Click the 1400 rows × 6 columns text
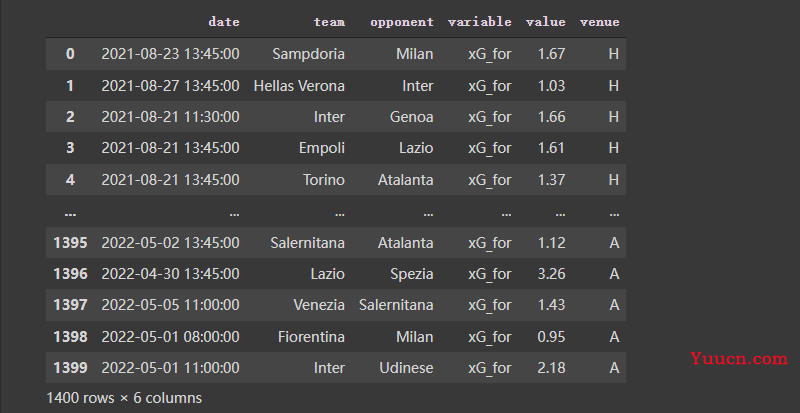The height and width of the screenshot is (413, 800). point(124,398)
